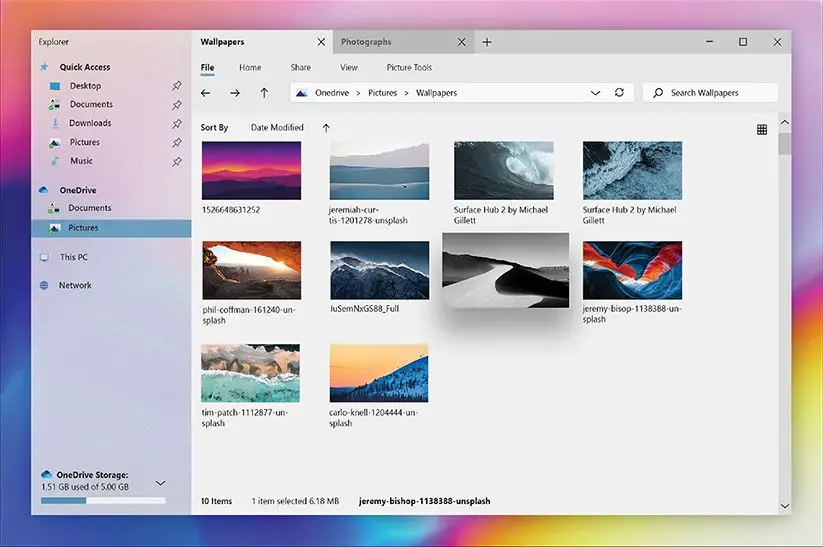
Task: Select the jeremy-bisop-1138388-unsplash image
Action: click(632, 270)
